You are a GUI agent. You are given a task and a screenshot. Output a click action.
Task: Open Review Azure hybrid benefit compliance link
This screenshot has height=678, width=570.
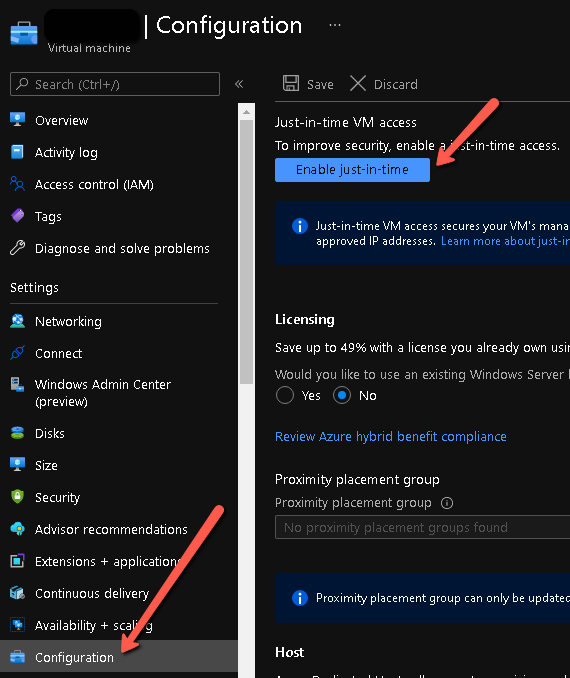pos(391,436)
